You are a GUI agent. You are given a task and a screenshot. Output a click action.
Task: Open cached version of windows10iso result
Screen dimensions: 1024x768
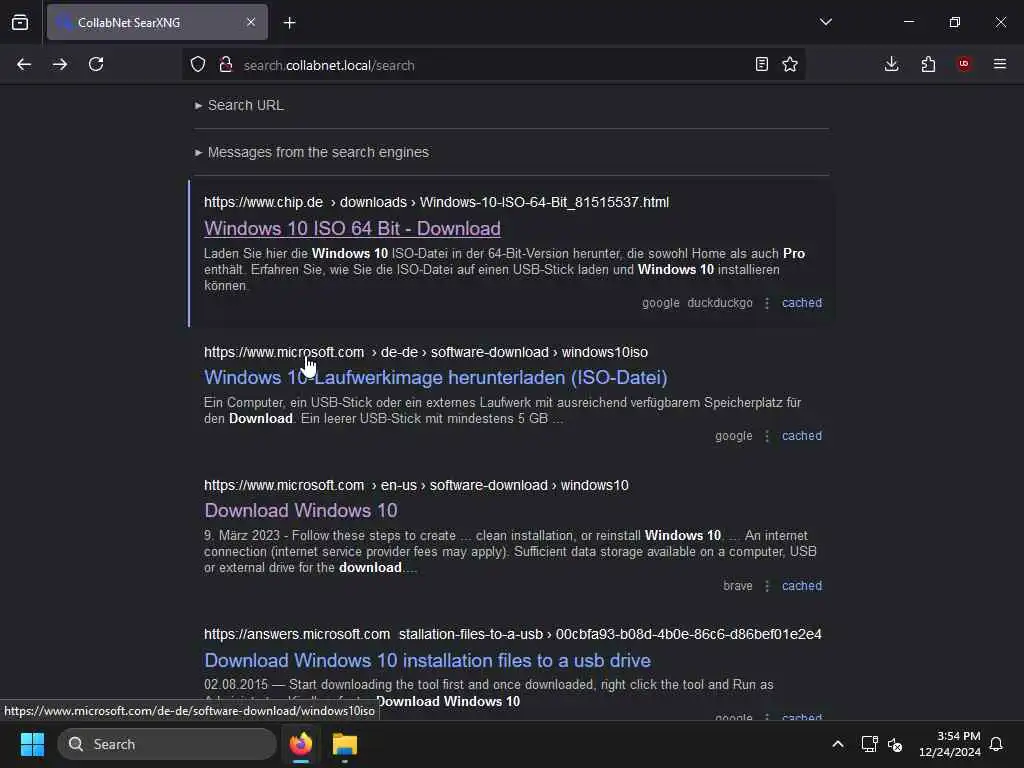click(x=802, y=436)
